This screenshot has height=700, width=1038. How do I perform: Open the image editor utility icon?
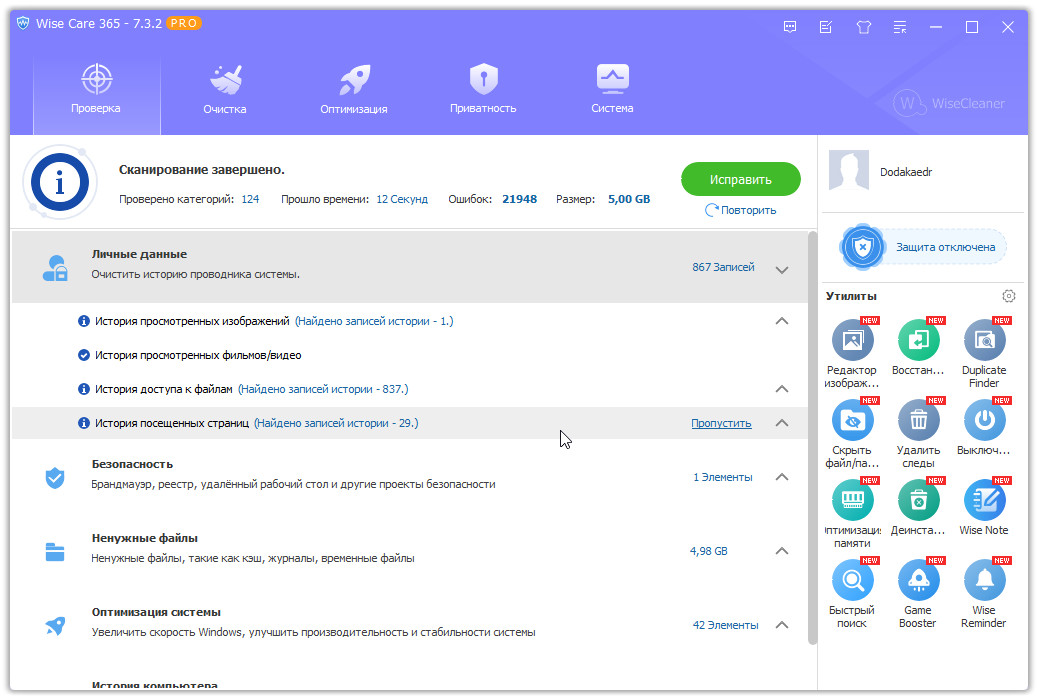(852, 342)
